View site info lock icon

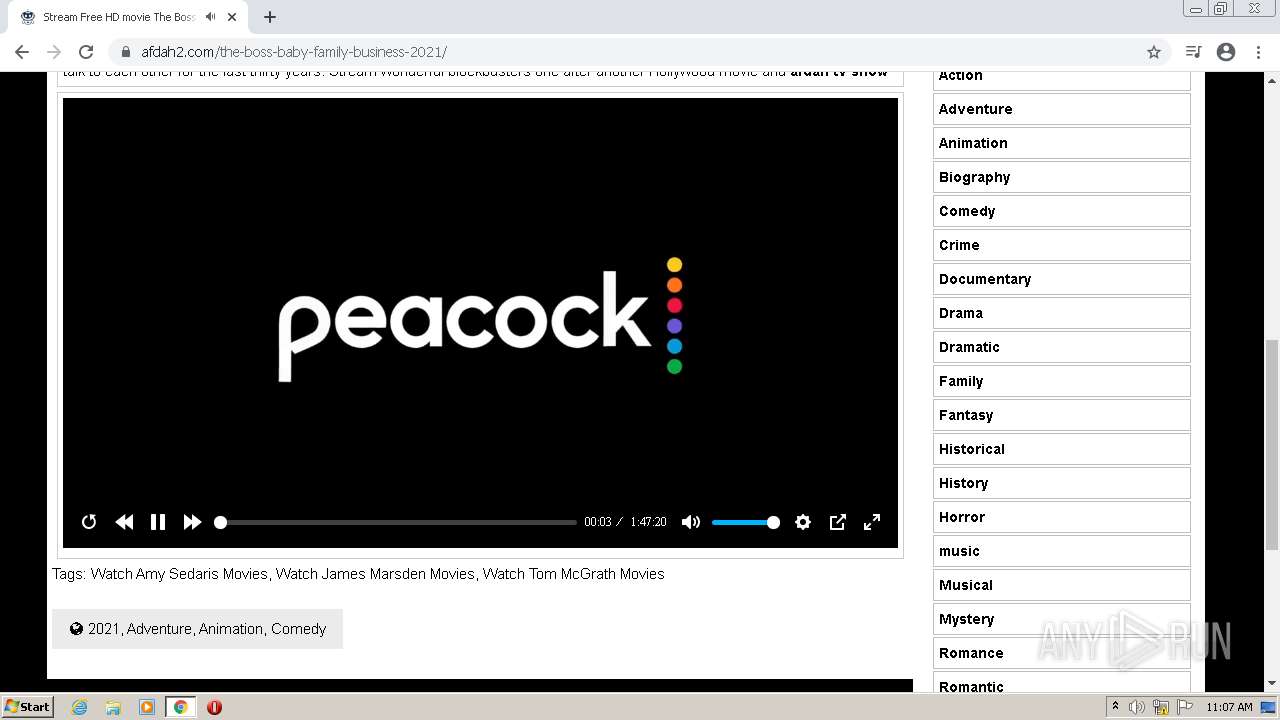pos(126,52)
